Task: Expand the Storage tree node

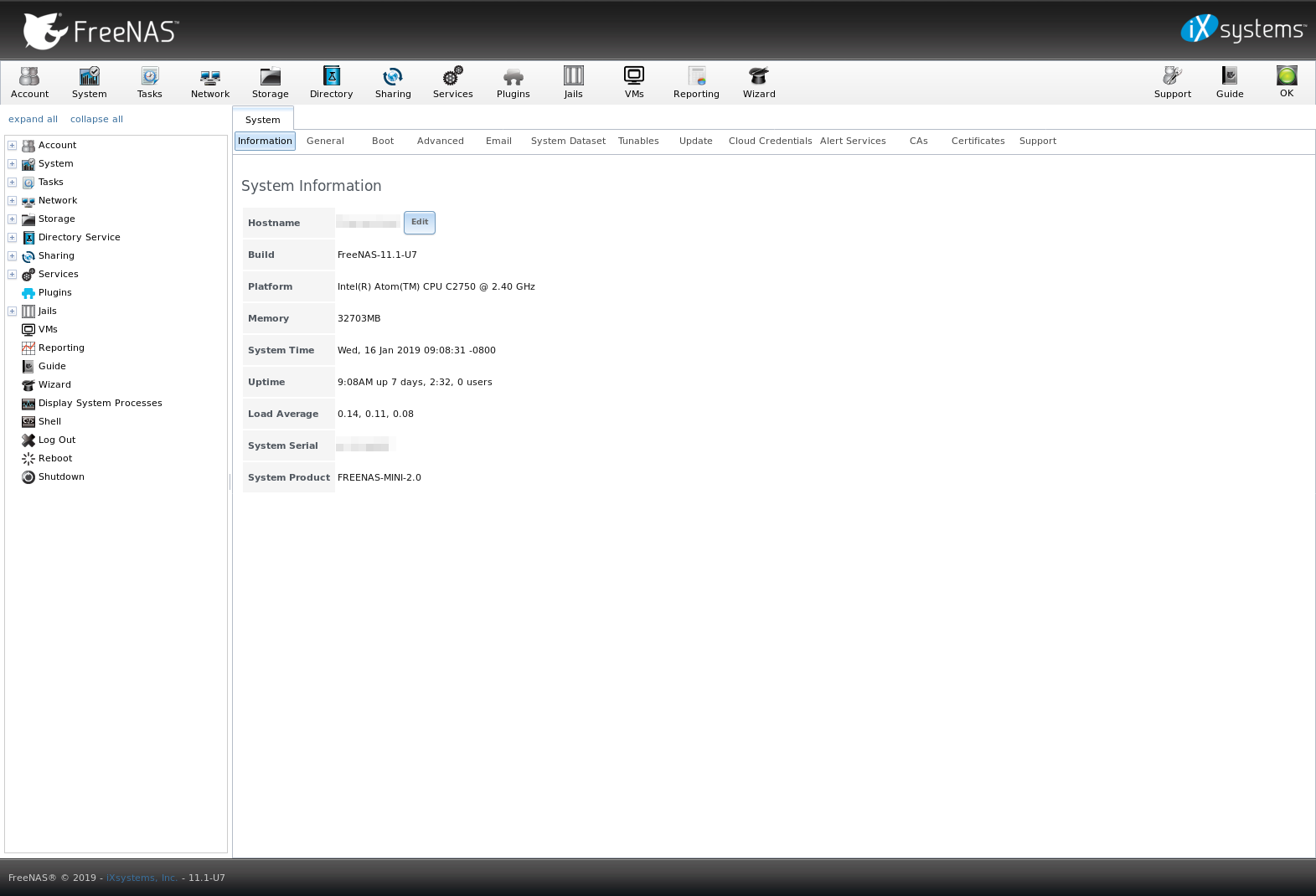Action: 13,219
